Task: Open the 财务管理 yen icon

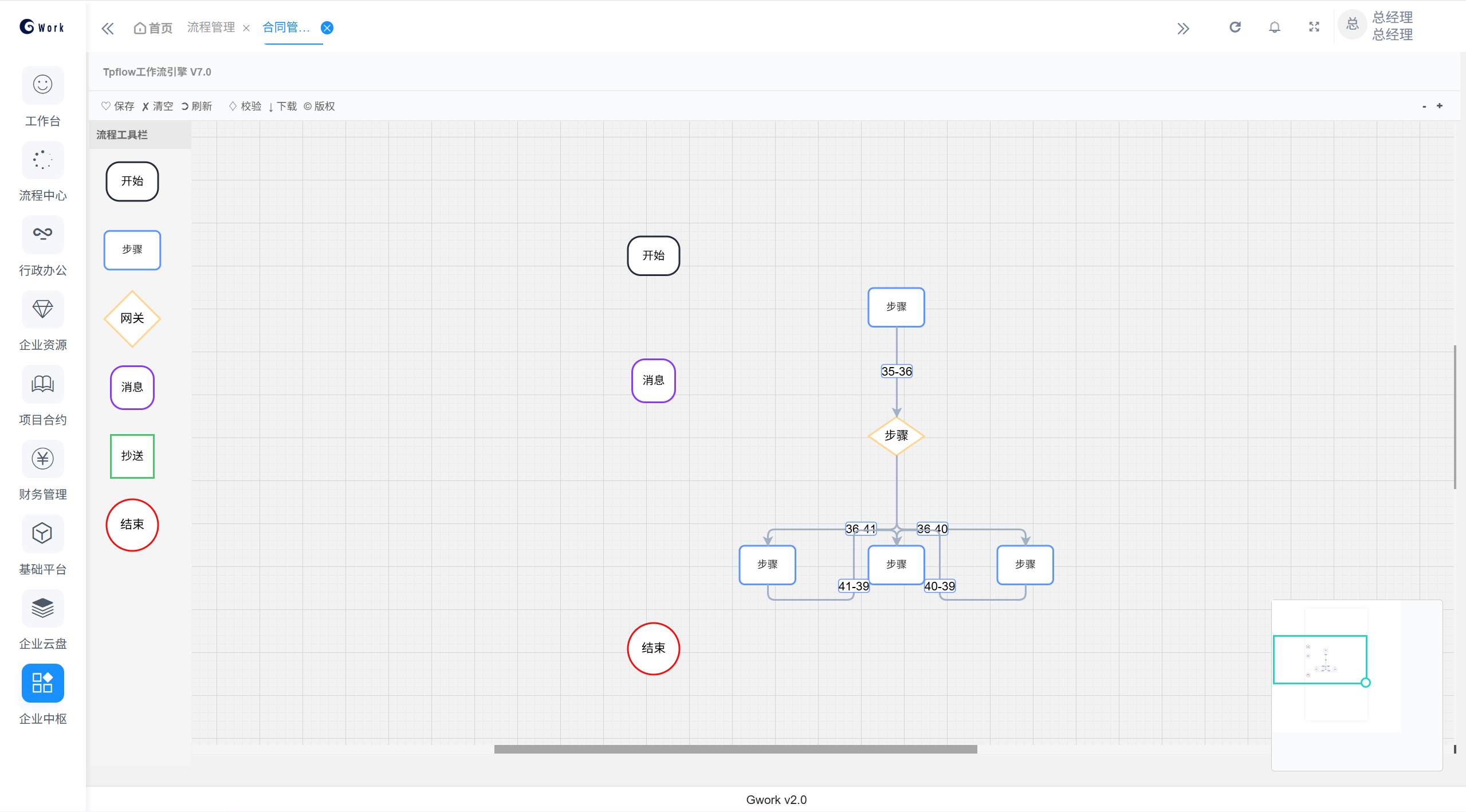Action: point(42,459)
